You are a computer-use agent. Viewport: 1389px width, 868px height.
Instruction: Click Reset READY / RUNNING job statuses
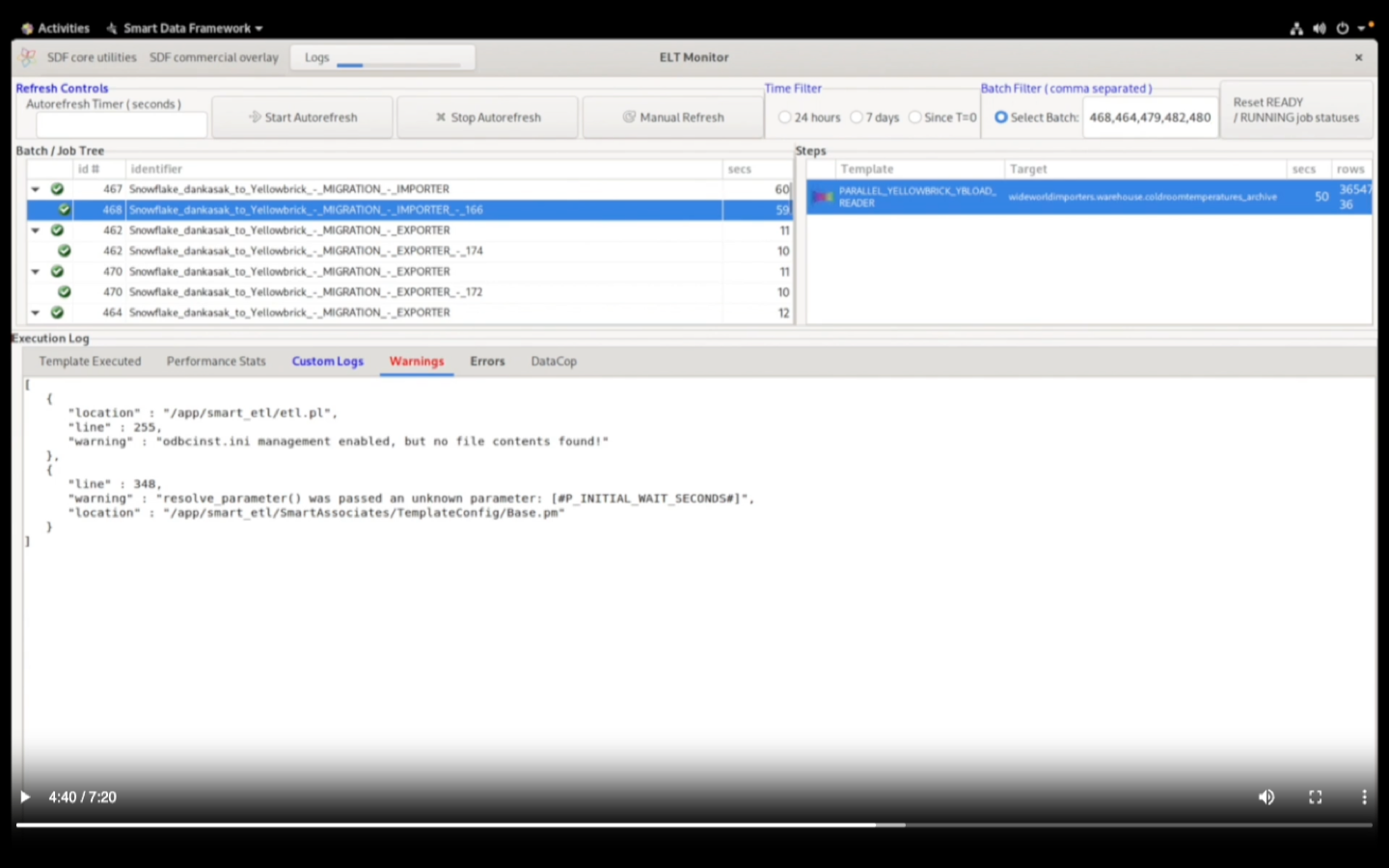[x=1295, y=108]
